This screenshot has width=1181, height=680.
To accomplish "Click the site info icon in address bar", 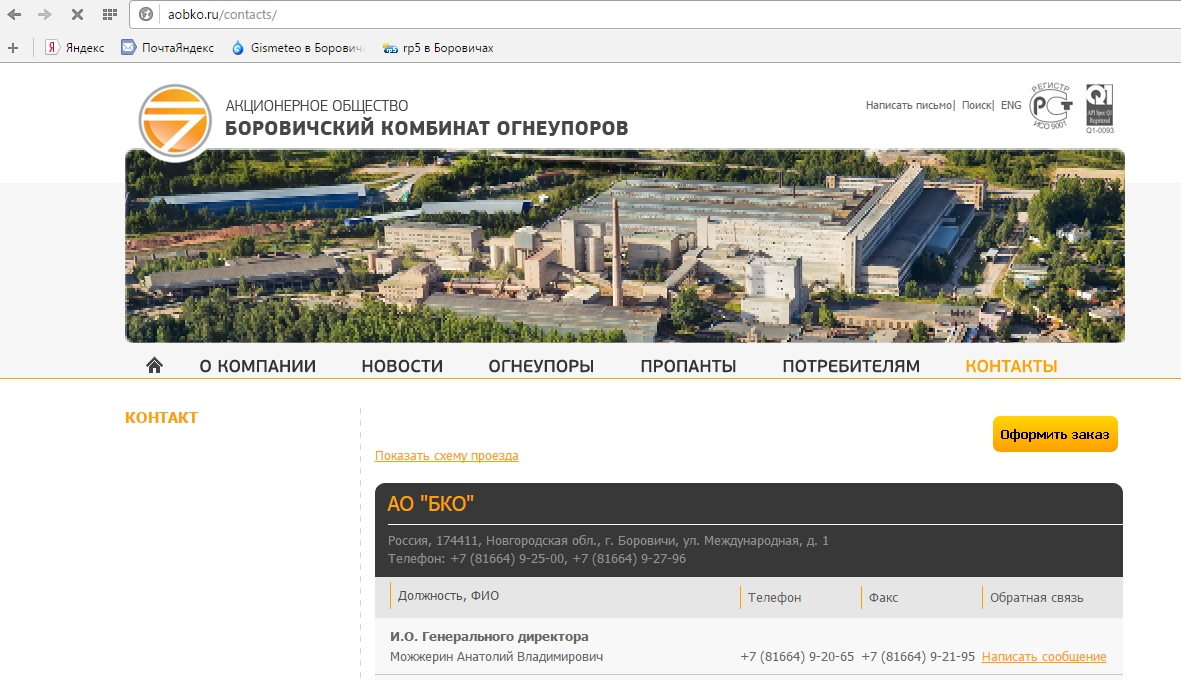I will click(x=146, y=14).
